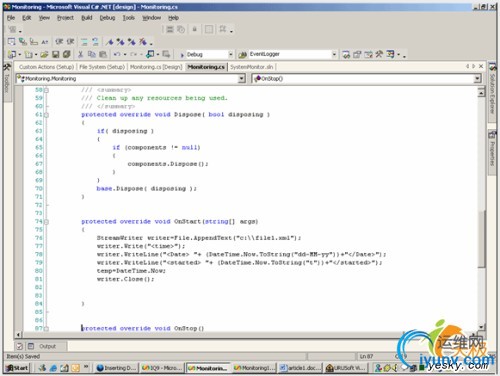The height and width of the screenshot is (376, 500).
Task: Open the Undo history dropdown arrow
Action: tap(125, 55)
